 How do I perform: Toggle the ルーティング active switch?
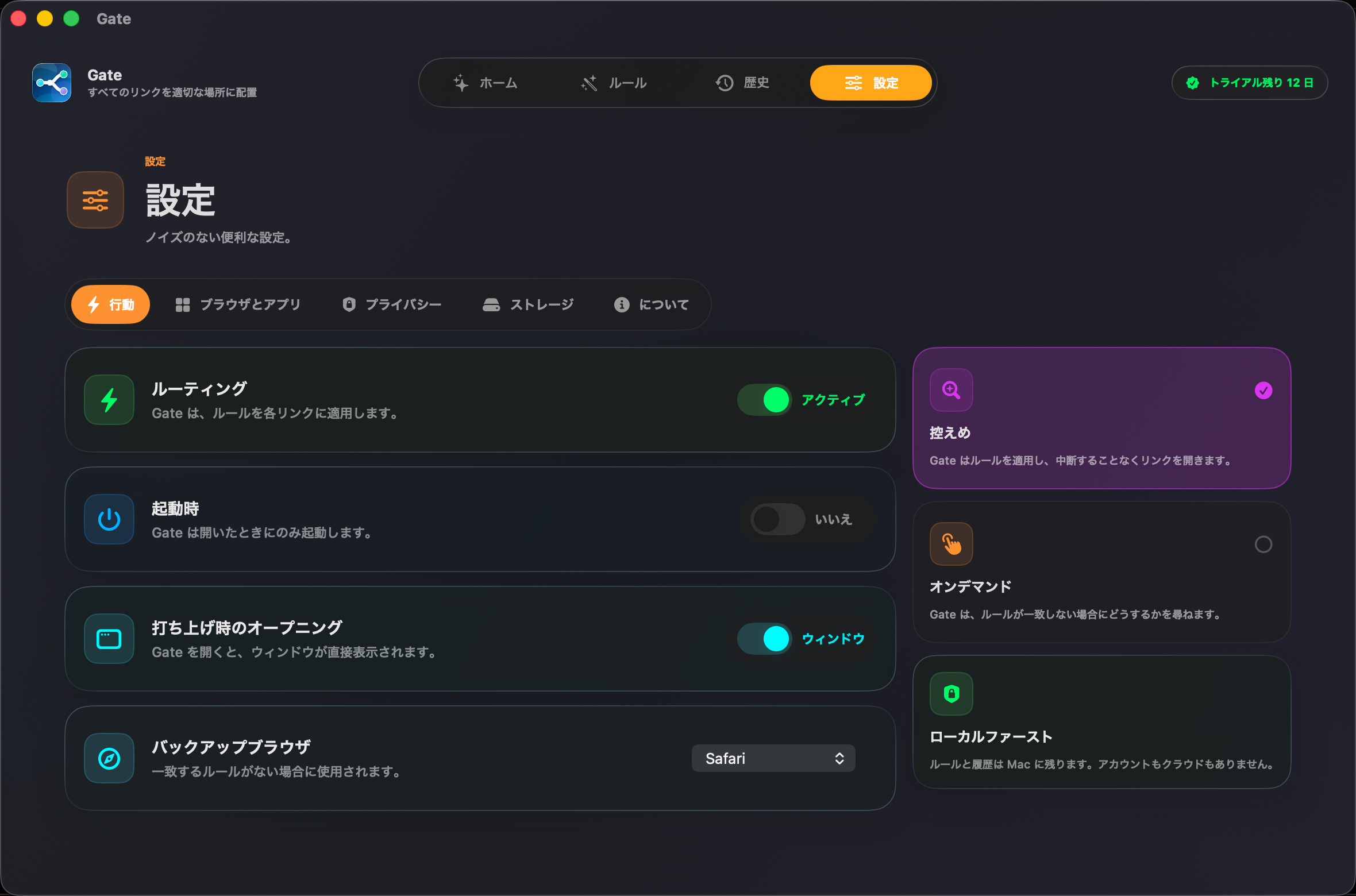click(x=764, y=400)
